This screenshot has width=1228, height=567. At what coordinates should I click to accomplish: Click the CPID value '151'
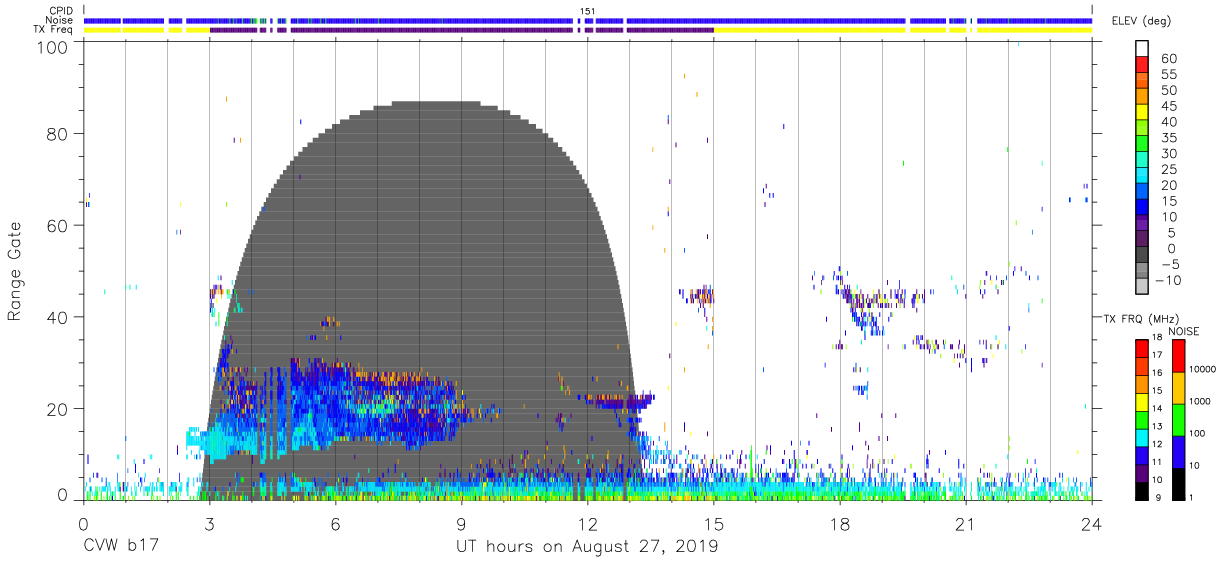[587, 11]
